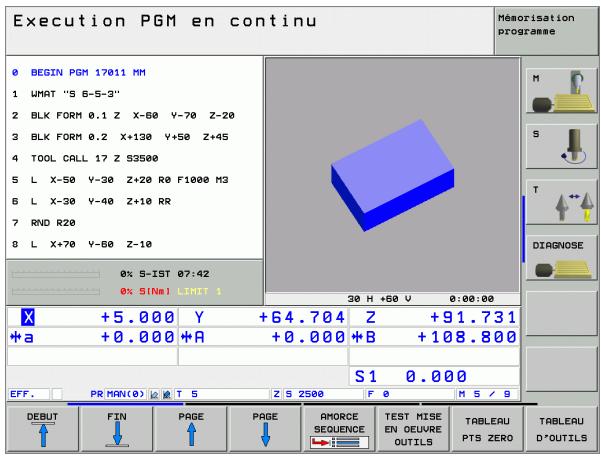Image resolution: width=601 pixels, height=457 pixels.
Task: Click the blue vertical softkey row indicator
Action: 524,229
